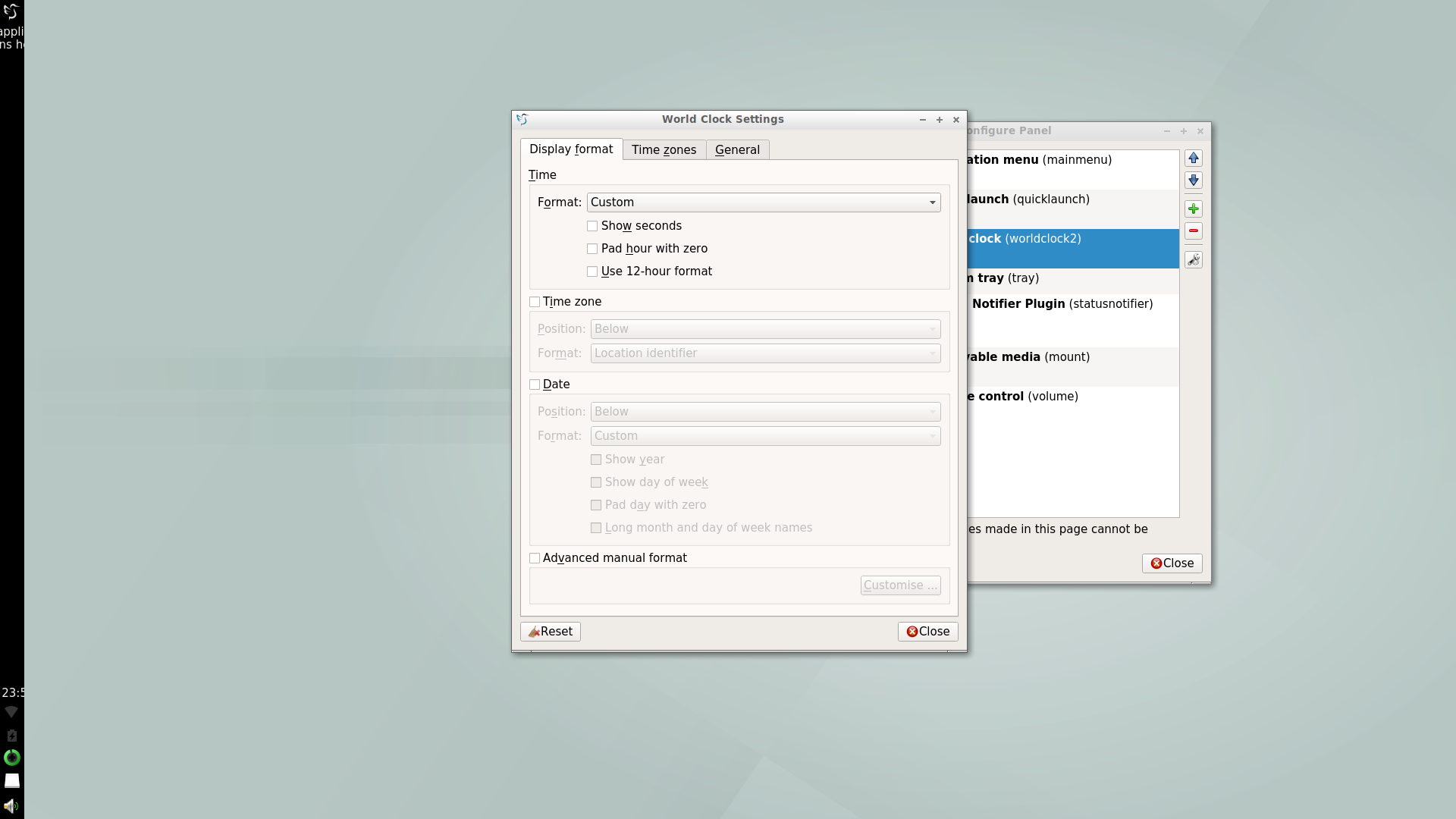
Task: Remove the selected worldclock2 plugin
Action: click(x=1194, y=231)
